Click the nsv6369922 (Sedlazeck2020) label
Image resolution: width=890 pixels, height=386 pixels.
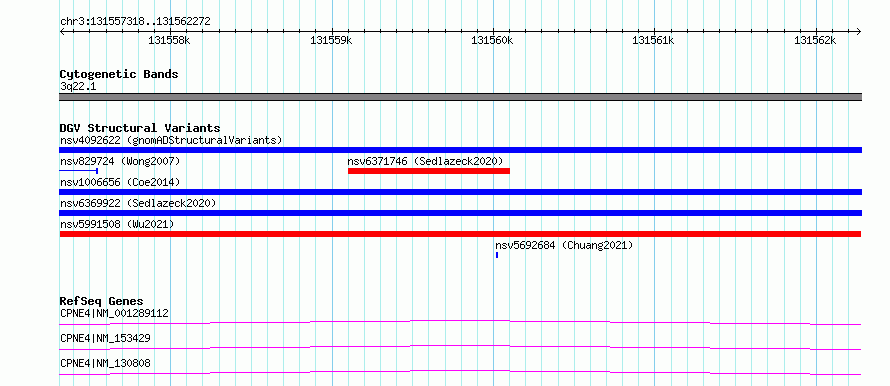coord(138,203)
